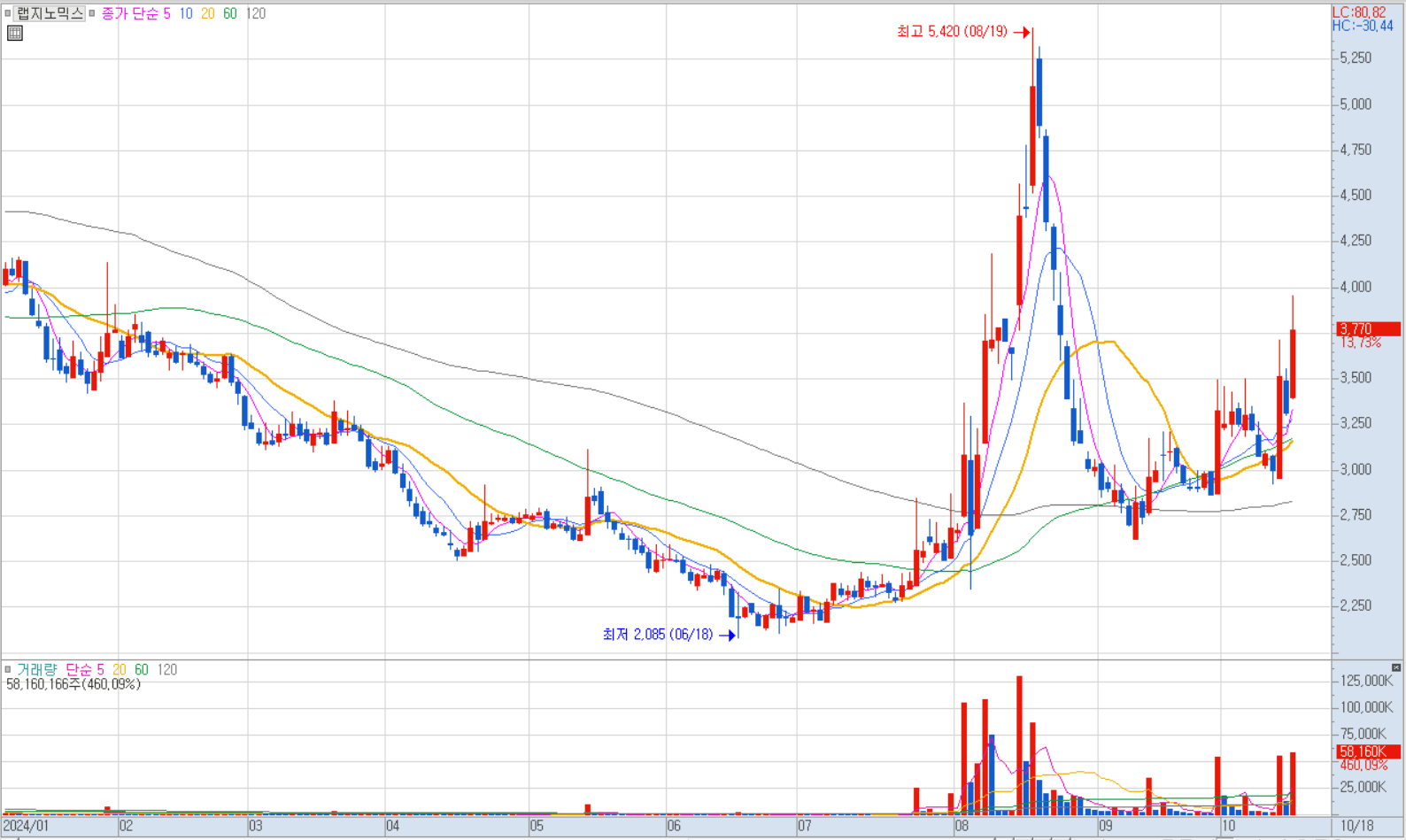The image size is (1406, 840).
Task: Click the volume 60-day average legend
Action: (x=142, y=670)
